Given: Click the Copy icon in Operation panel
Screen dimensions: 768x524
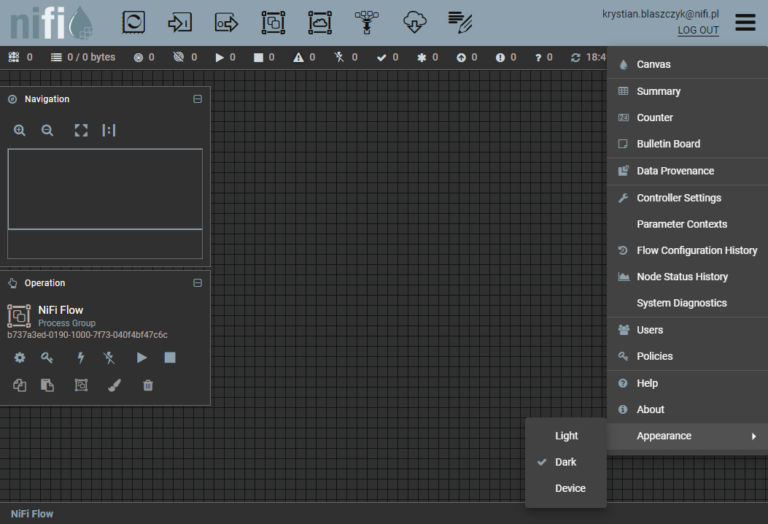Looking at the screenshot, I should [20, 385].
